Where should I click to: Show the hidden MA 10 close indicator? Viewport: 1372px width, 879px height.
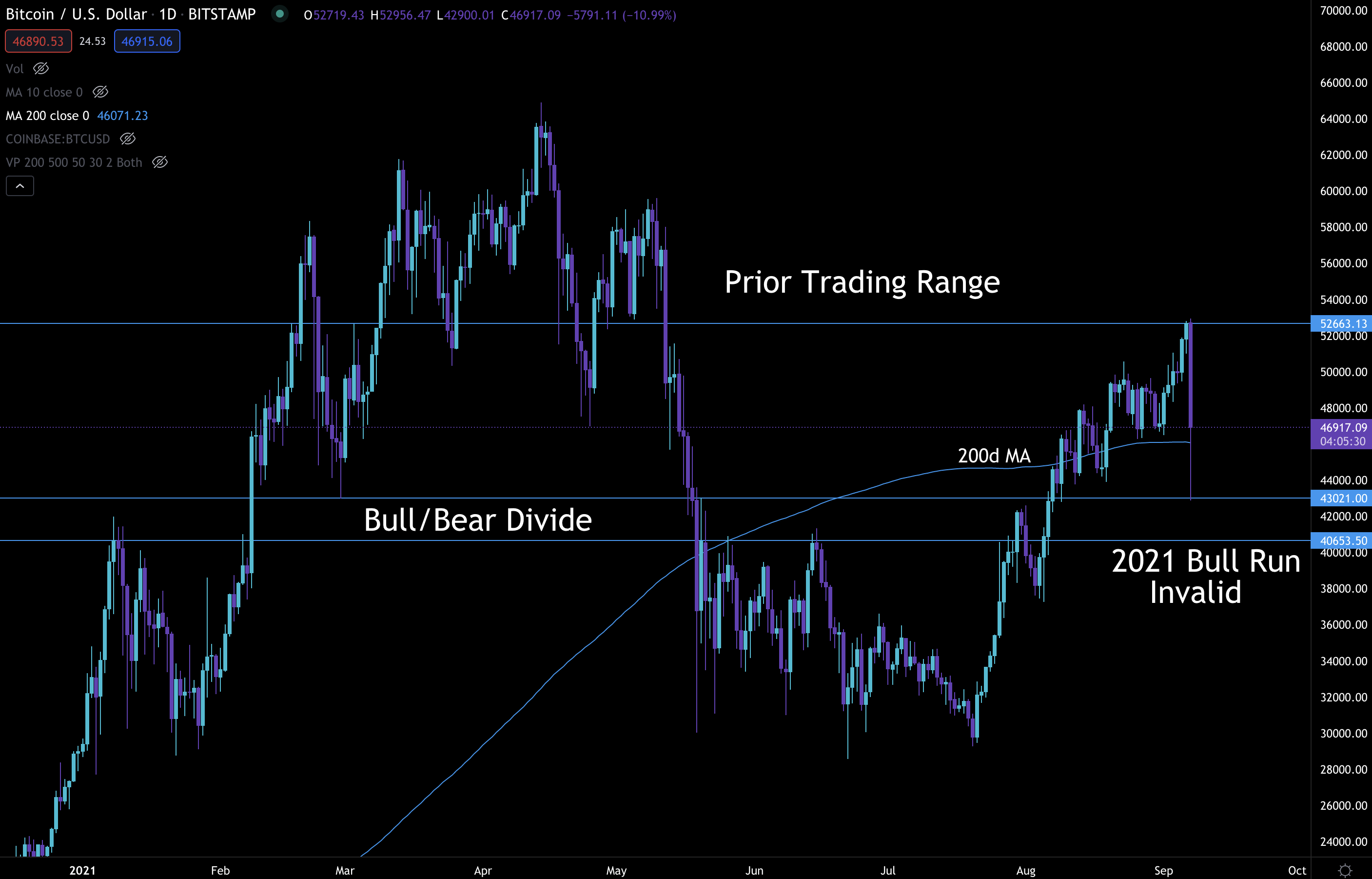click(100, 92)
